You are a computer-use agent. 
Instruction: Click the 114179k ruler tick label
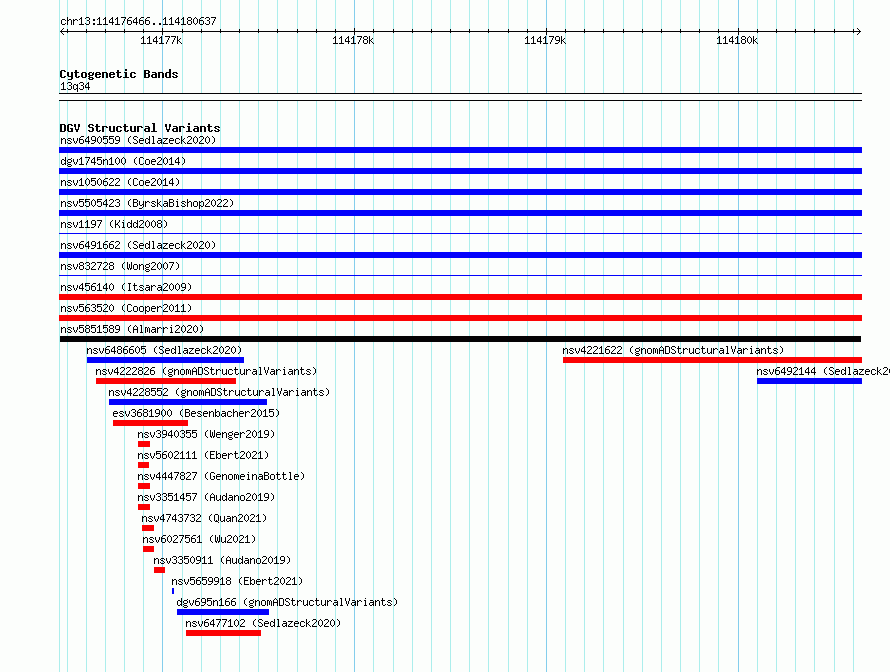pyautogui.click(x=545, y=40)
